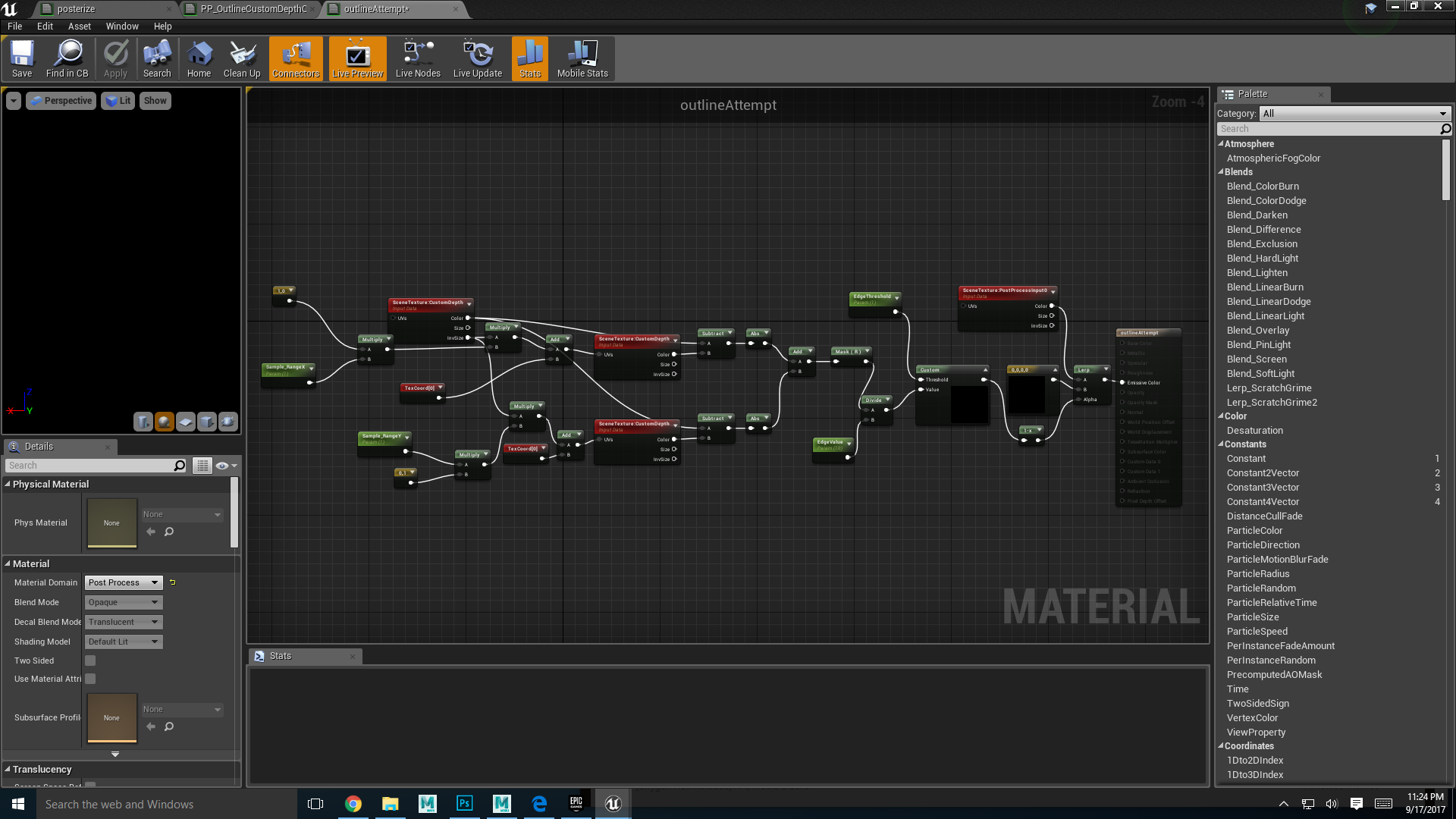Switch to the PP_OutlineCustomDepthC tab

click(253, 9)
